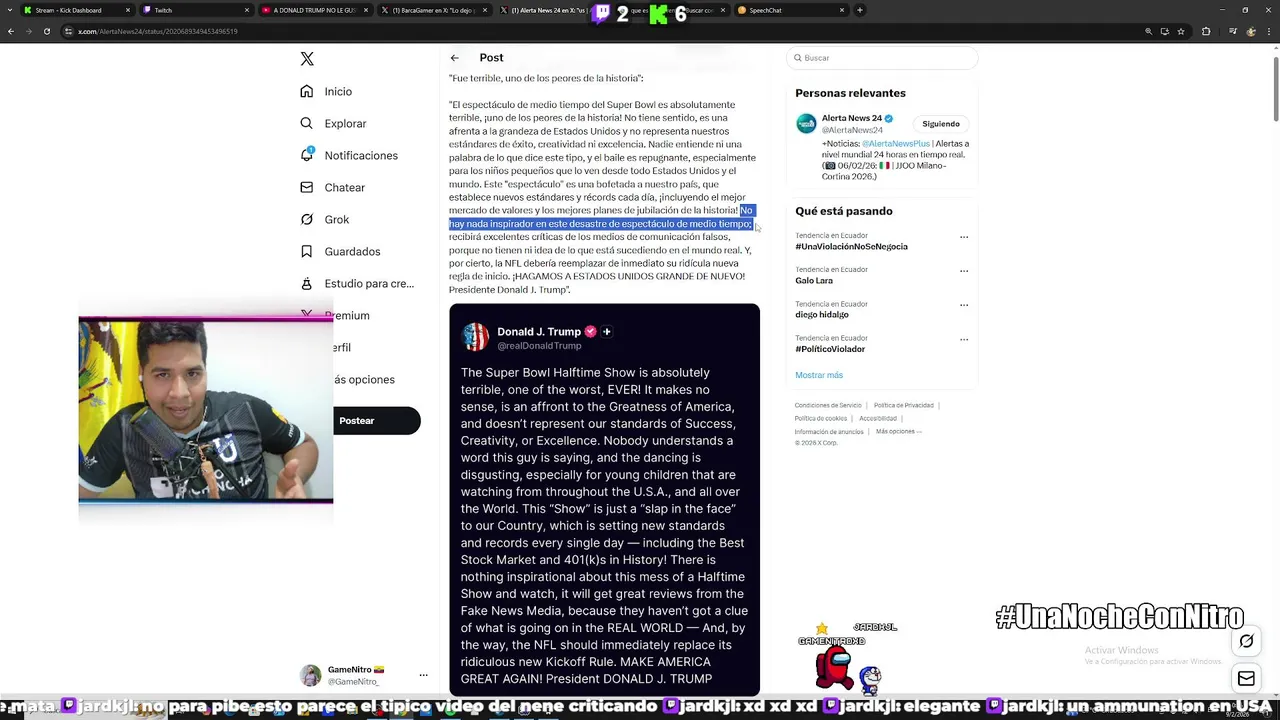Switch to the Twitch browser tab
1280x720 pixels.
click(x=196, y=10)
